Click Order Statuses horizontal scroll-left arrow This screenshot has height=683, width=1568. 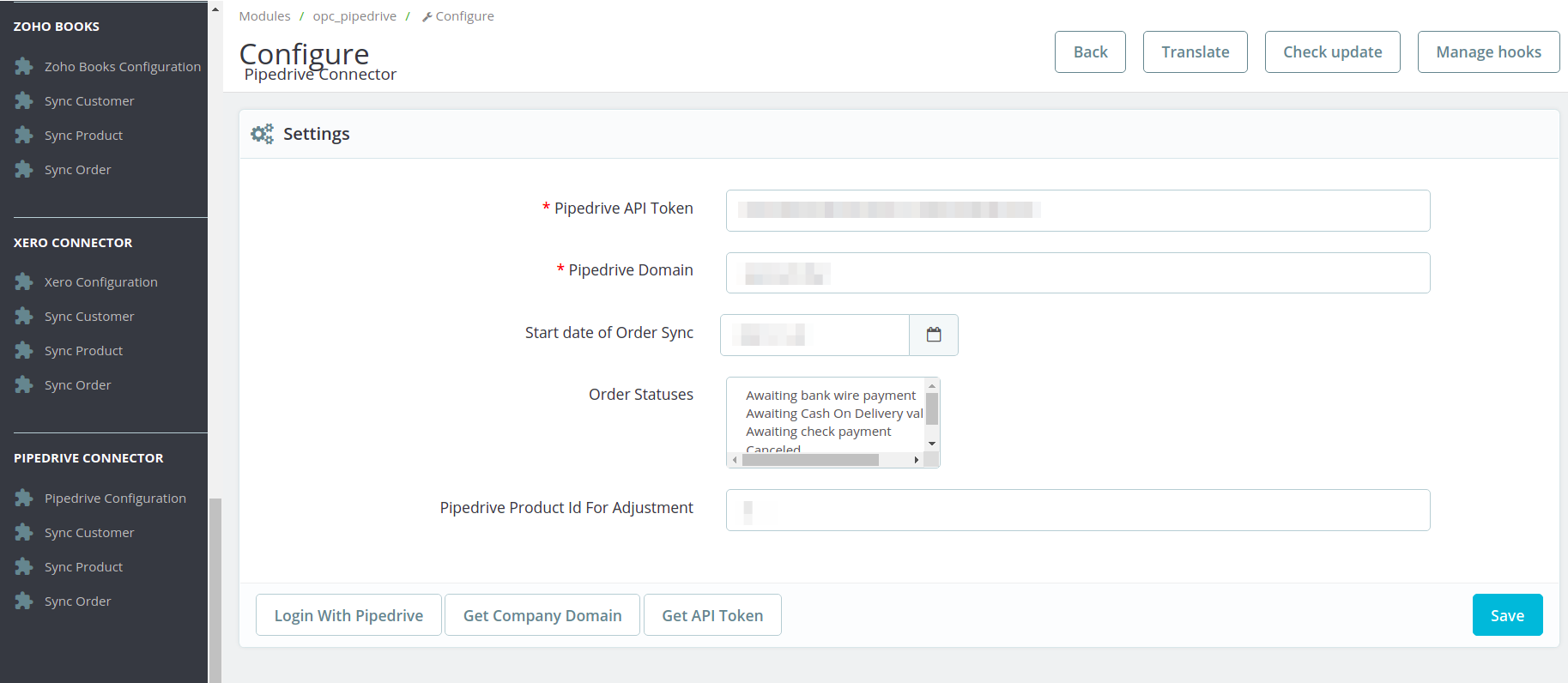coord(735,460)
